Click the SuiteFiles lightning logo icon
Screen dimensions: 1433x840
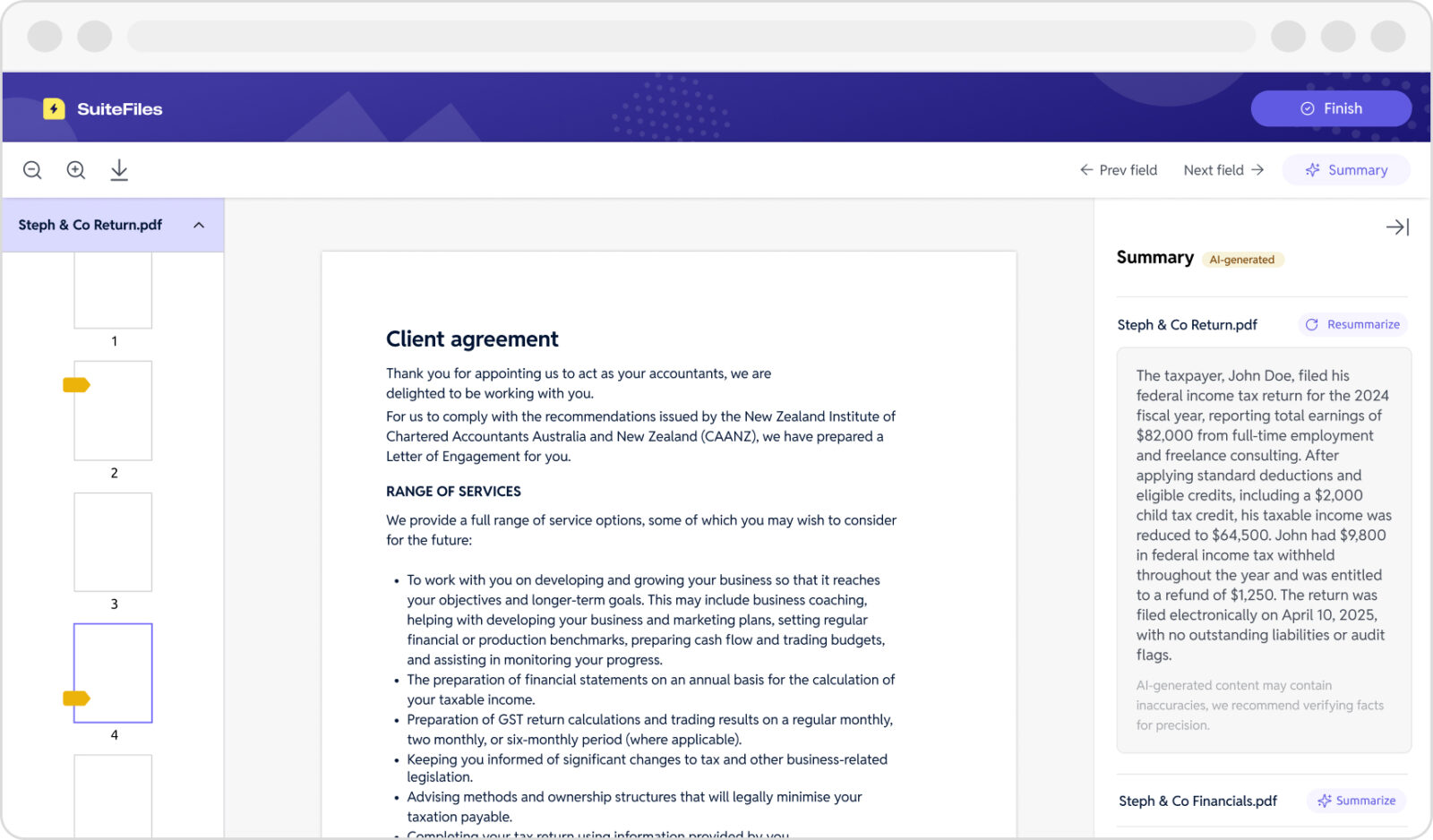[54, 109]
